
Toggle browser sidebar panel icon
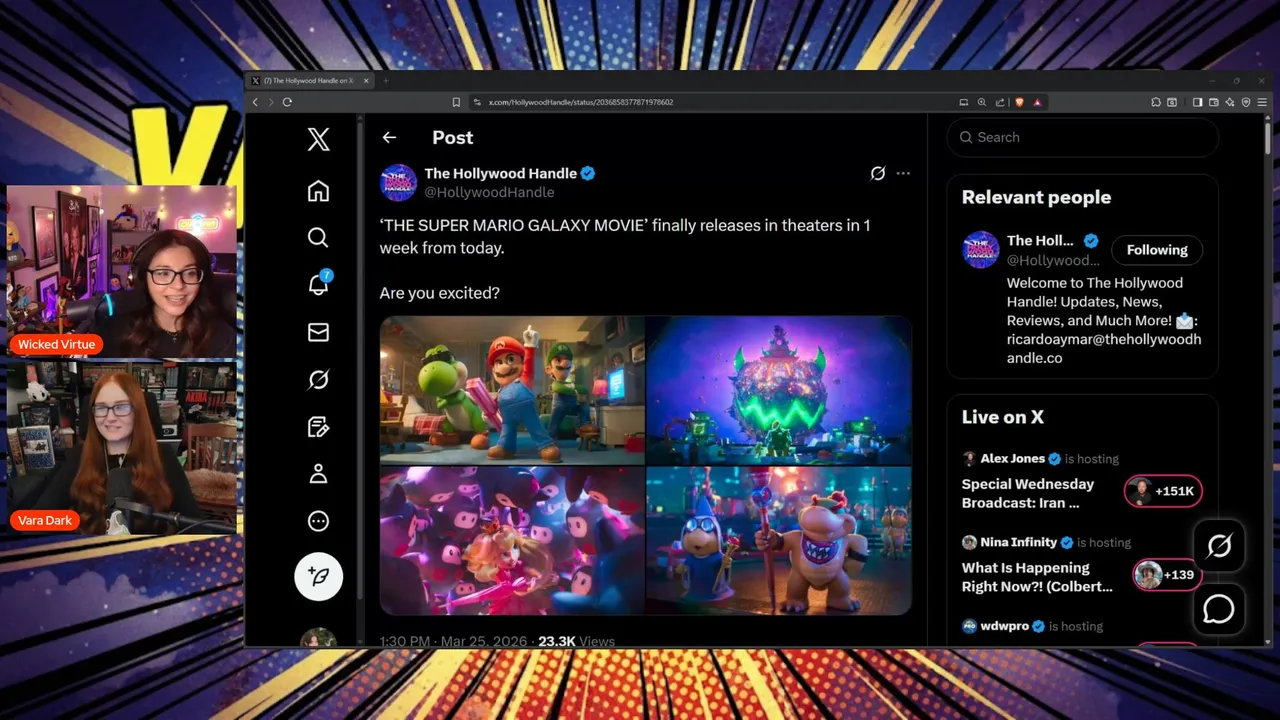click(x=1197, y=102)
